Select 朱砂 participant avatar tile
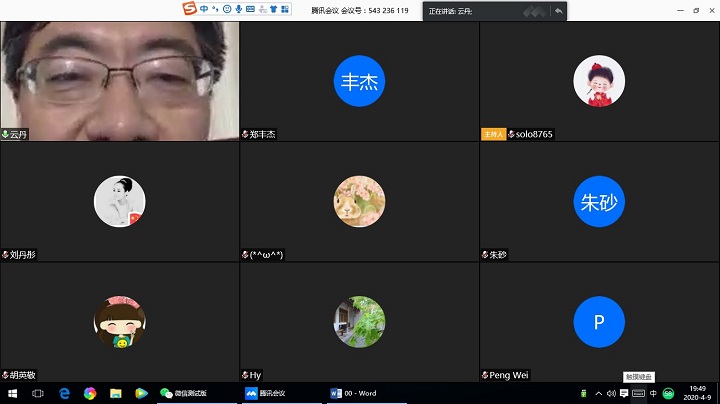This screenshot has height=404, width=720. click(599, 202)
